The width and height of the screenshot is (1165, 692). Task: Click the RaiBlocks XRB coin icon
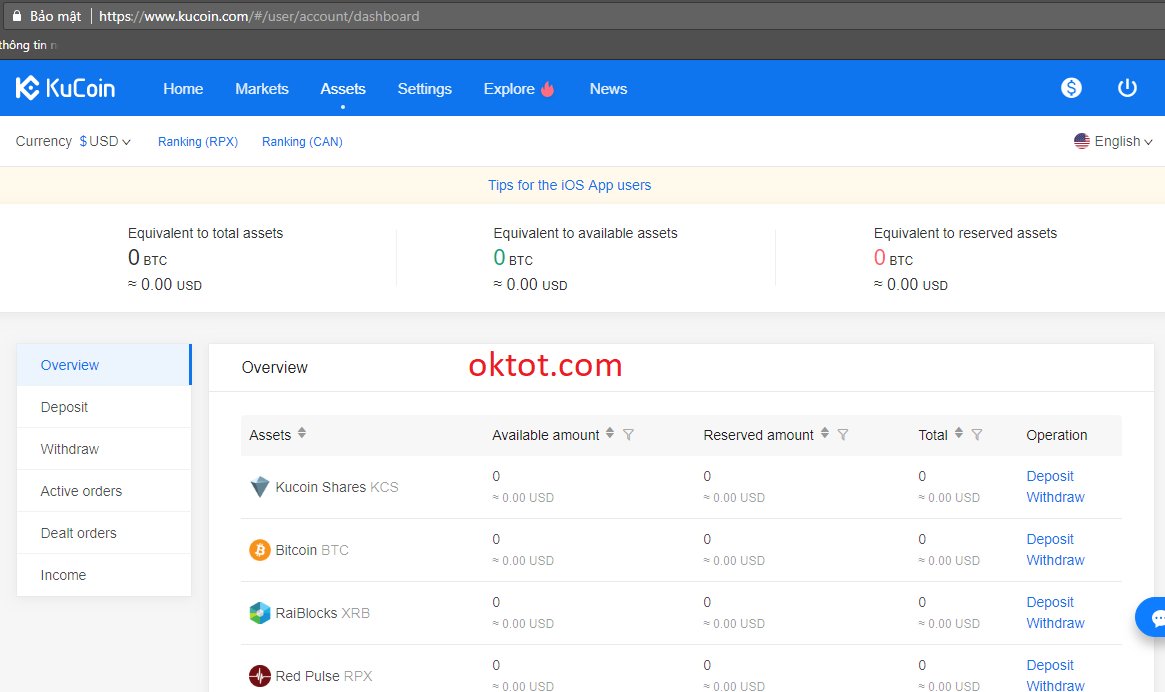click(260, 613)
